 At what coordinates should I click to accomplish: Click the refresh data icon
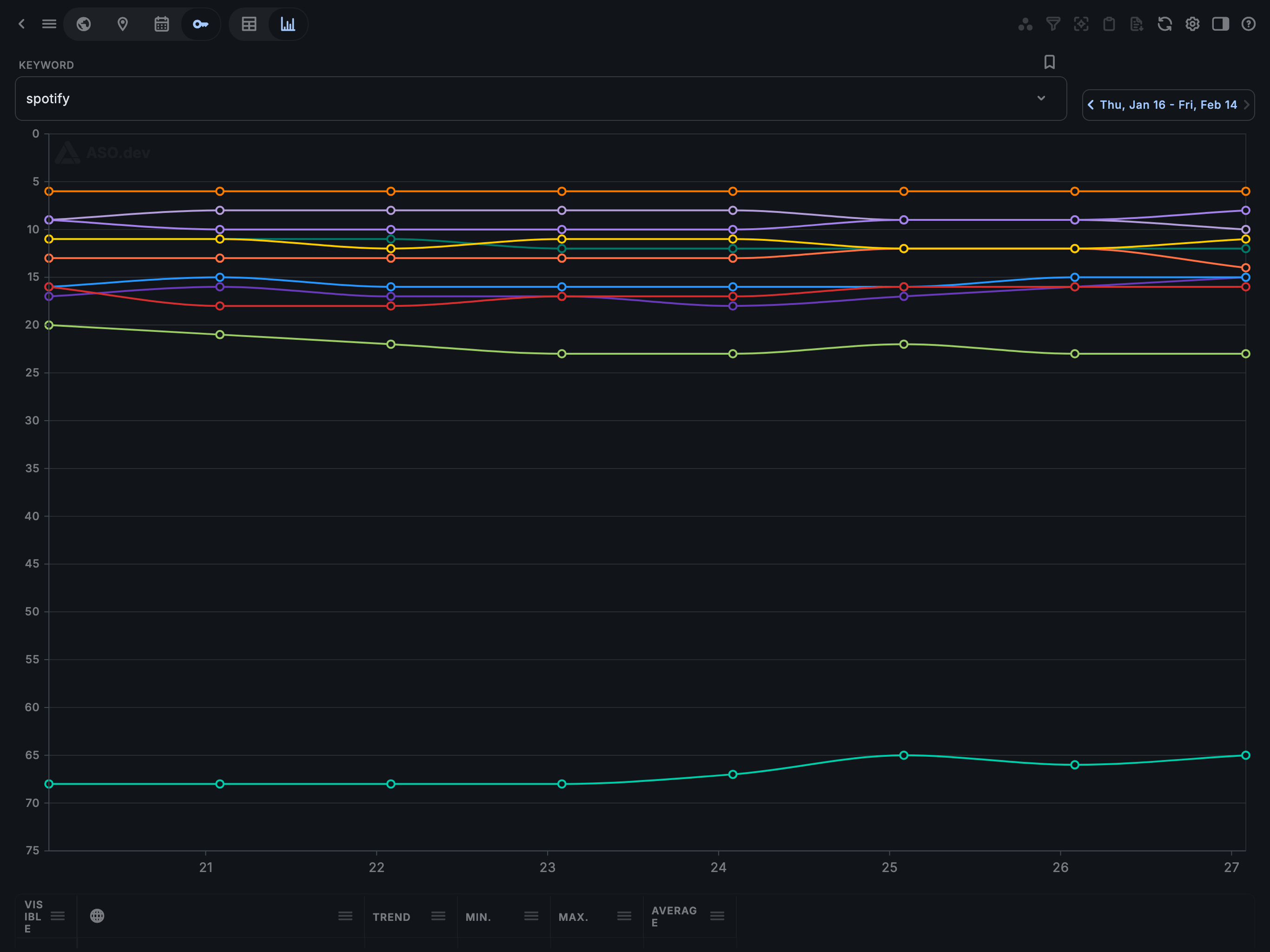(1164, 24)
